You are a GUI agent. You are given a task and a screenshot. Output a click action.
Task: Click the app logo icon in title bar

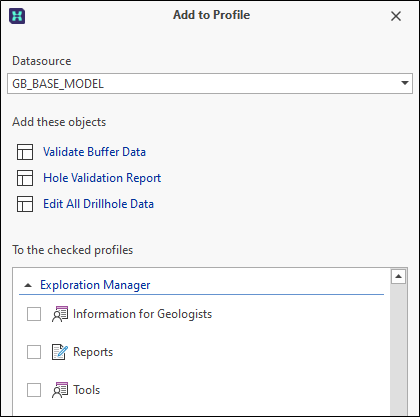tap(17, 16)
